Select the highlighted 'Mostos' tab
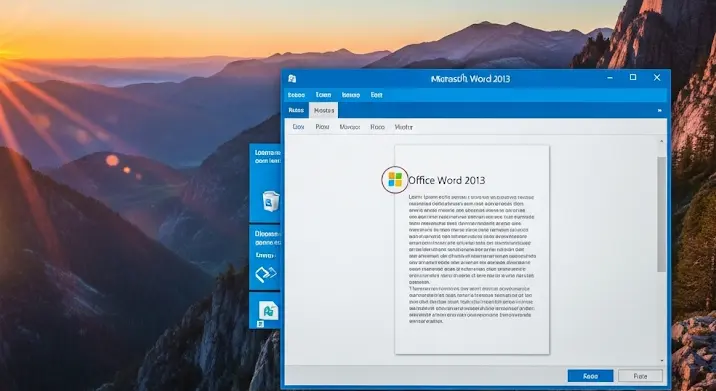Viewport: 716px width, 391px height. (x=324, y=111)
